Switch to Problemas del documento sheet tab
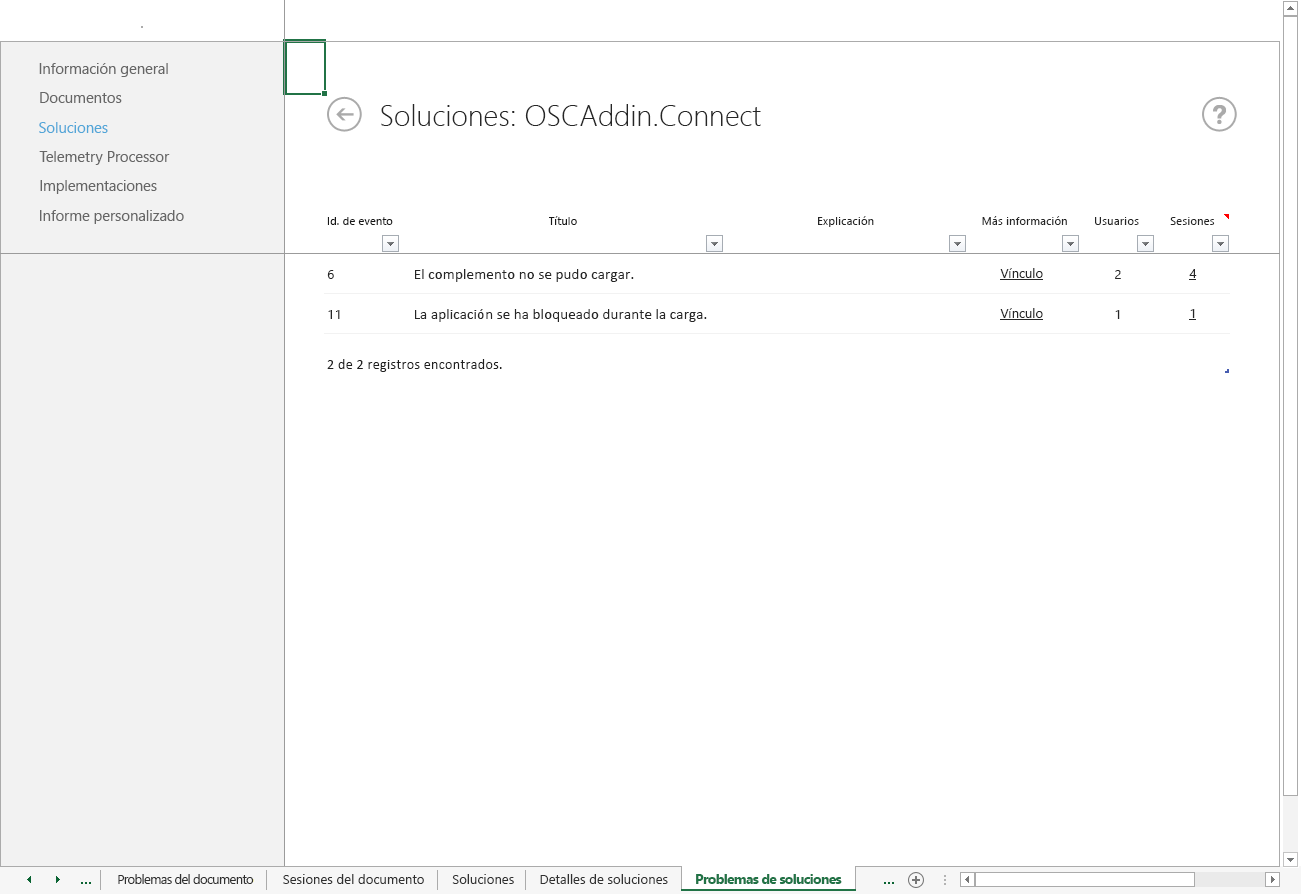 185,880
